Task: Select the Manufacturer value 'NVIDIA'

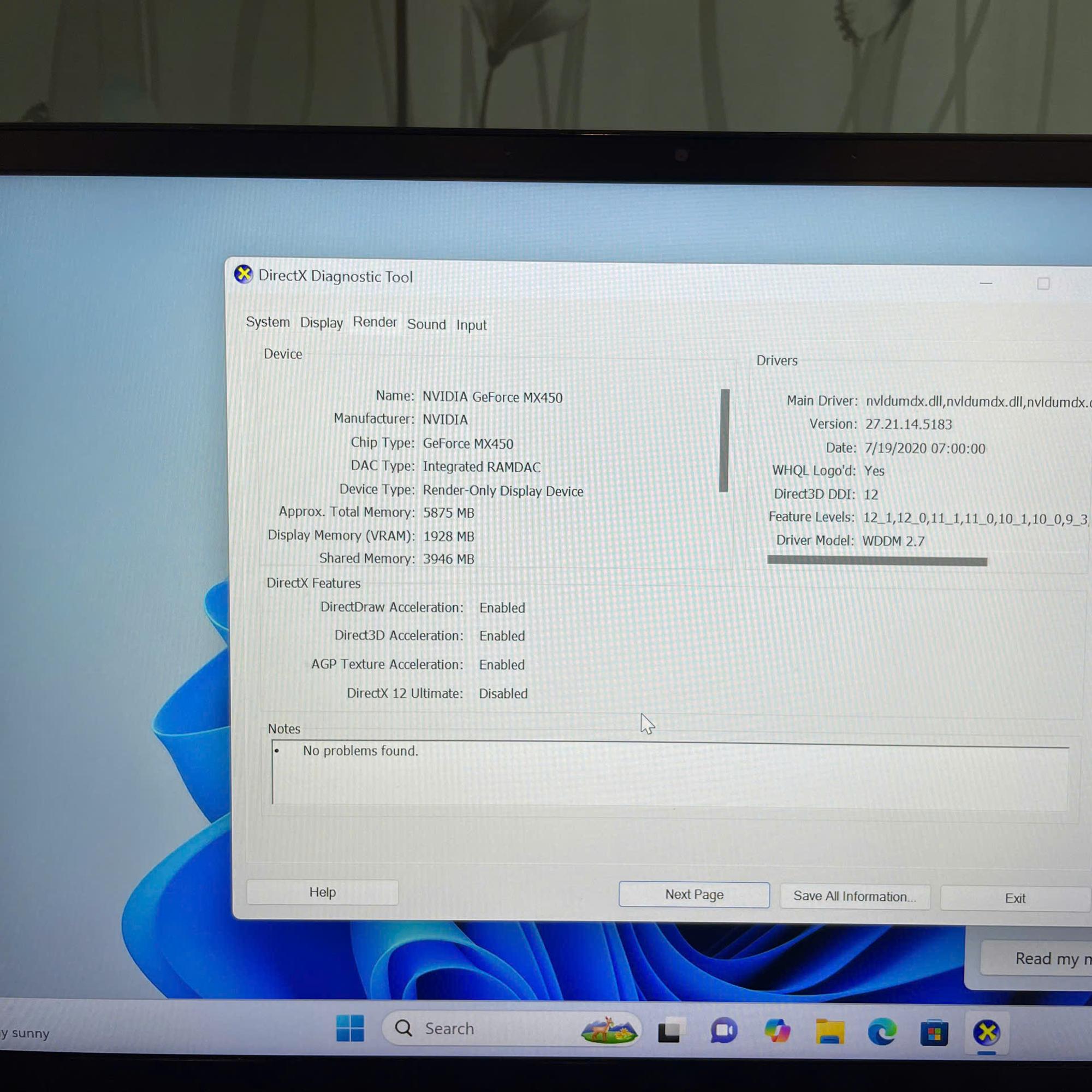Action: click(446, 420)
